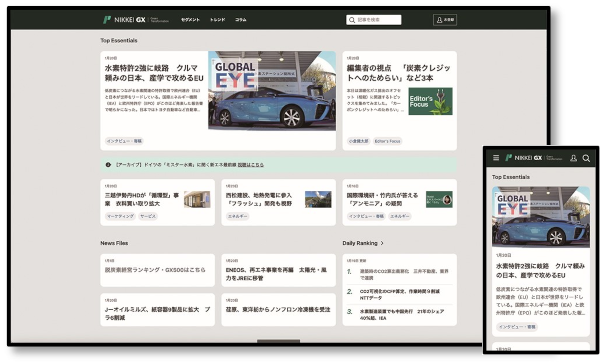
Task: Select the エネルギー tag under 西松建設 article
Action: coord(237,216)
